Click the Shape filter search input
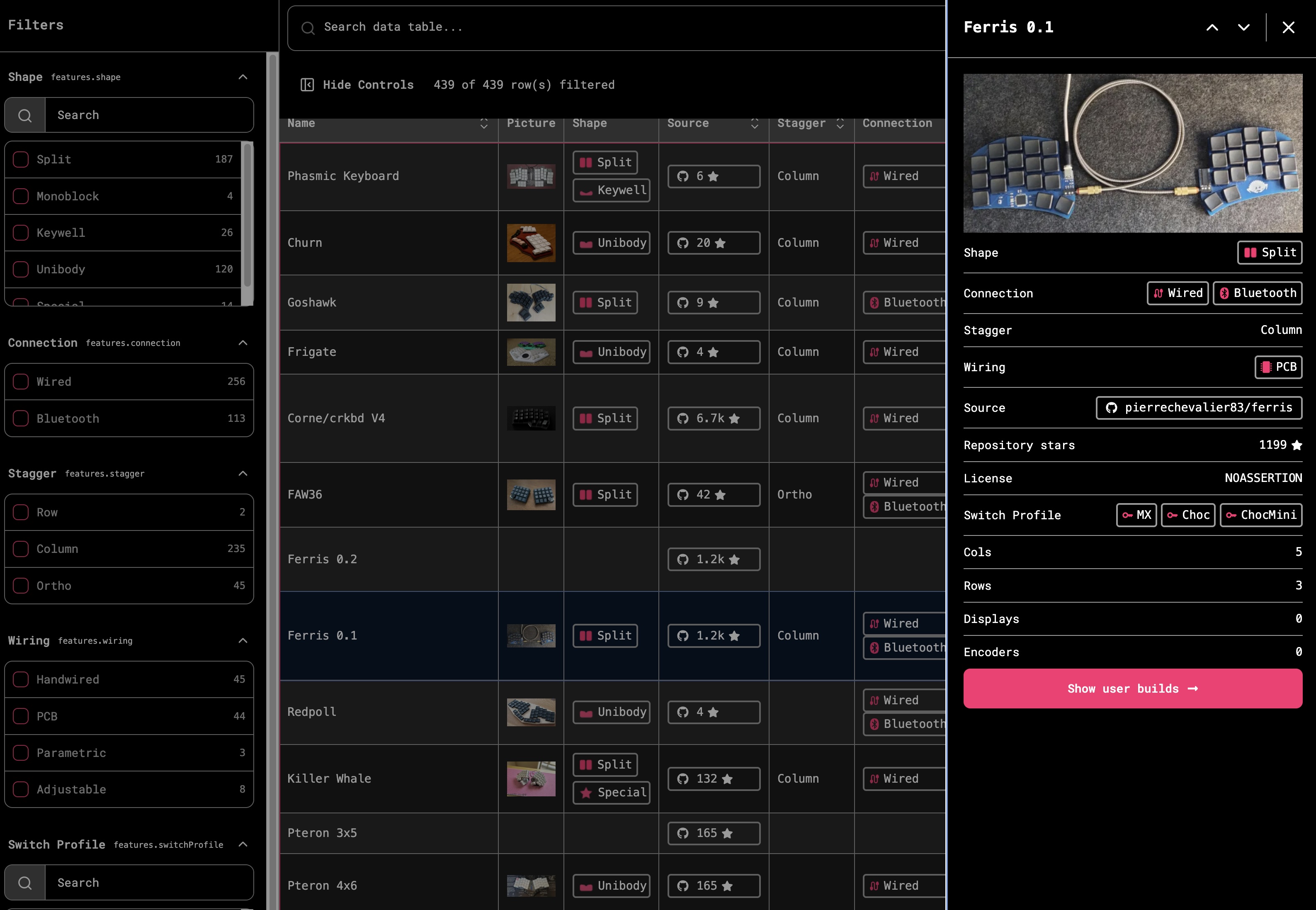1316x910 pixels. (x=149, y=115)
